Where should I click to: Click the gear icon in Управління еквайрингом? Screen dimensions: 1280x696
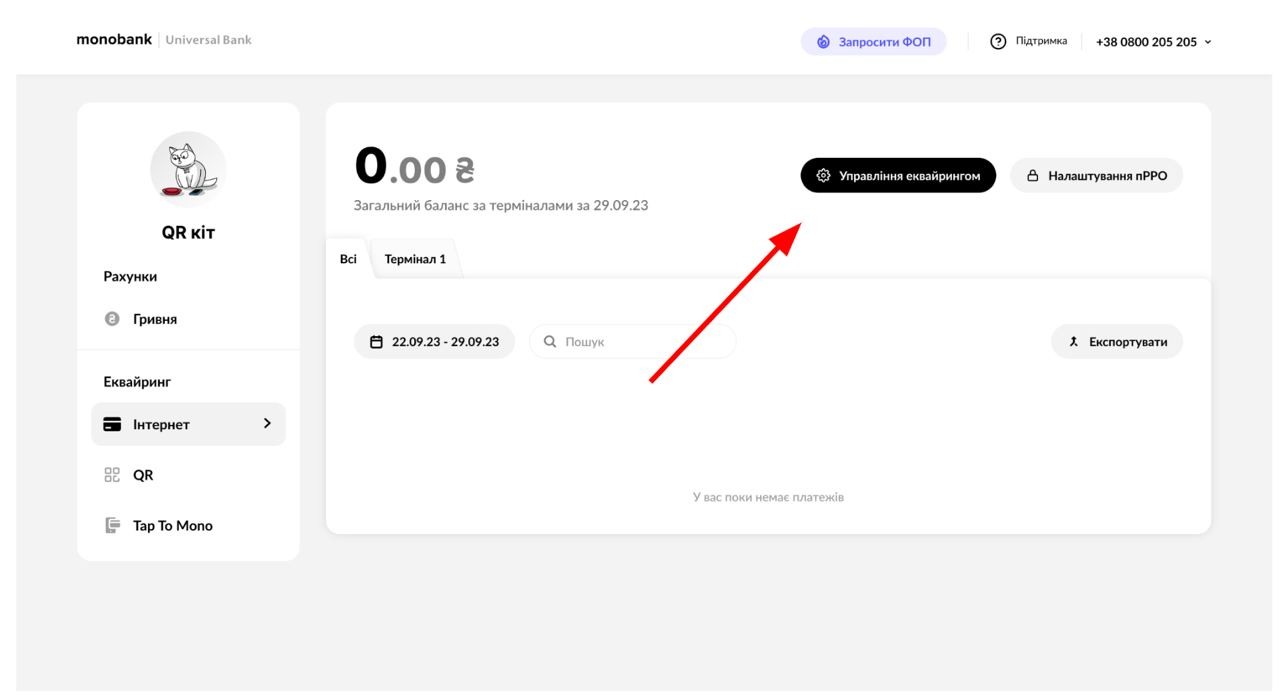pos(823,176)
